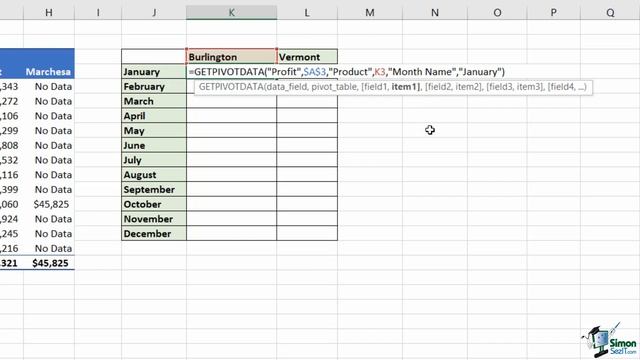The image size is (640, 360).
Task: Click the GETPIVOTDATA formula in cell K4
Action: point(347,72)
